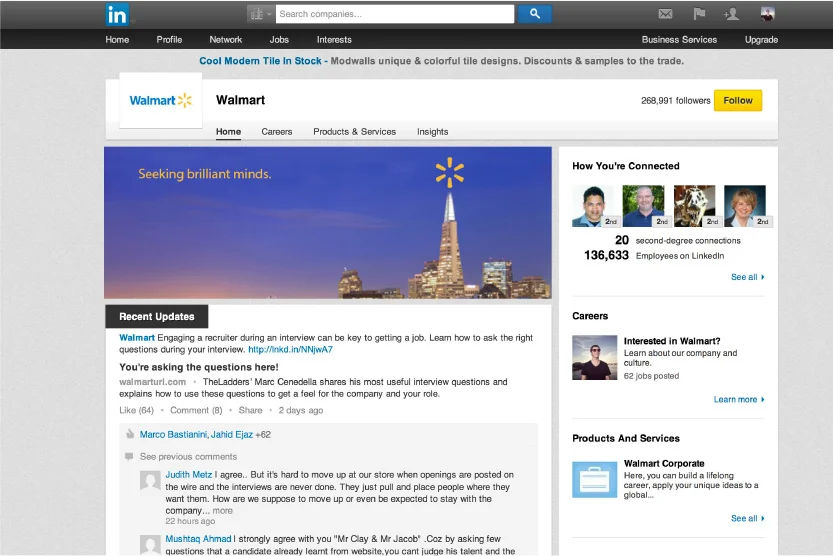This screenshot has width=833, height=556.
Task: Open Interested in Walmart? heading
Action: point(672,341)
